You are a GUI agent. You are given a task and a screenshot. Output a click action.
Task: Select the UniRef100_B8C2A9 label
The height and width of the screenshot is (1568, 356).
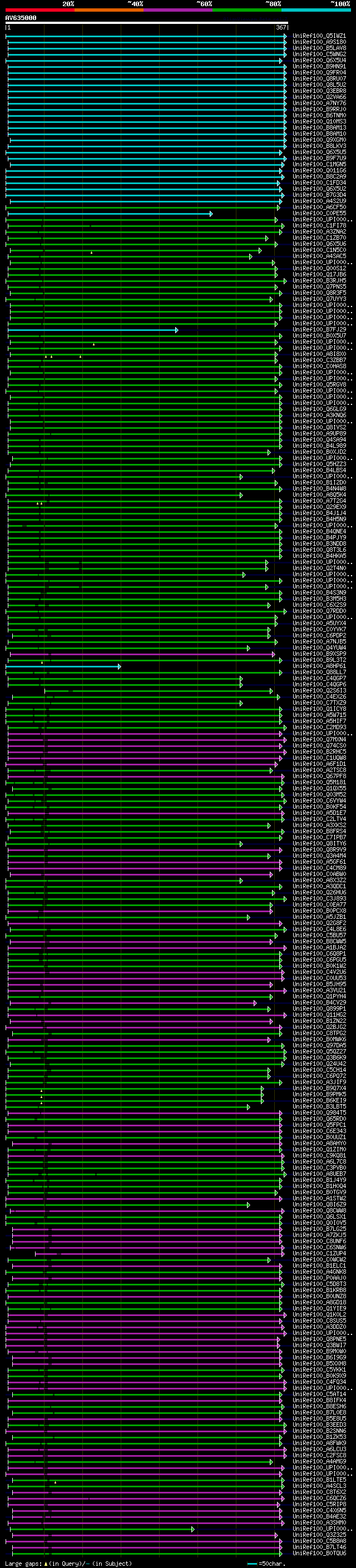[x=319, y=176]
